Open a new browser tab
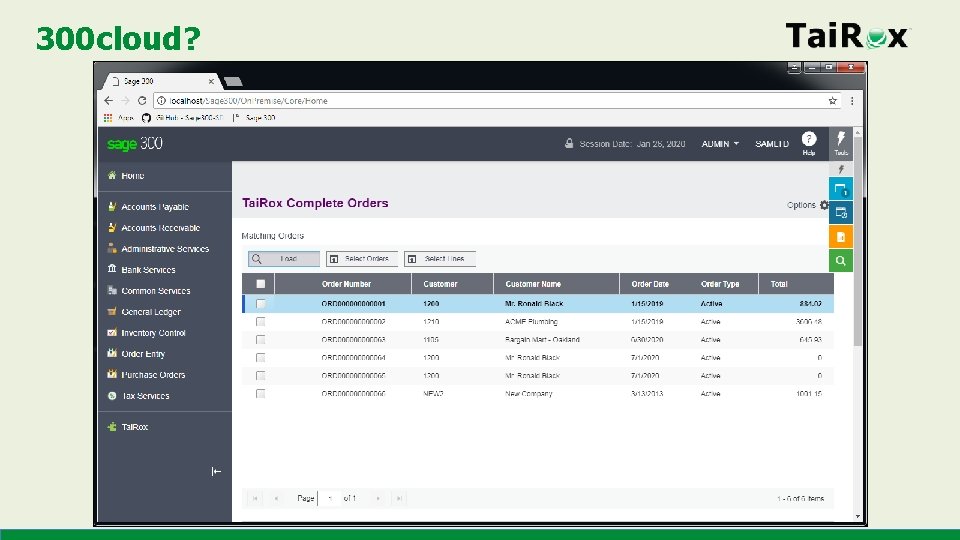960x540 pixels. coord(233,81)
